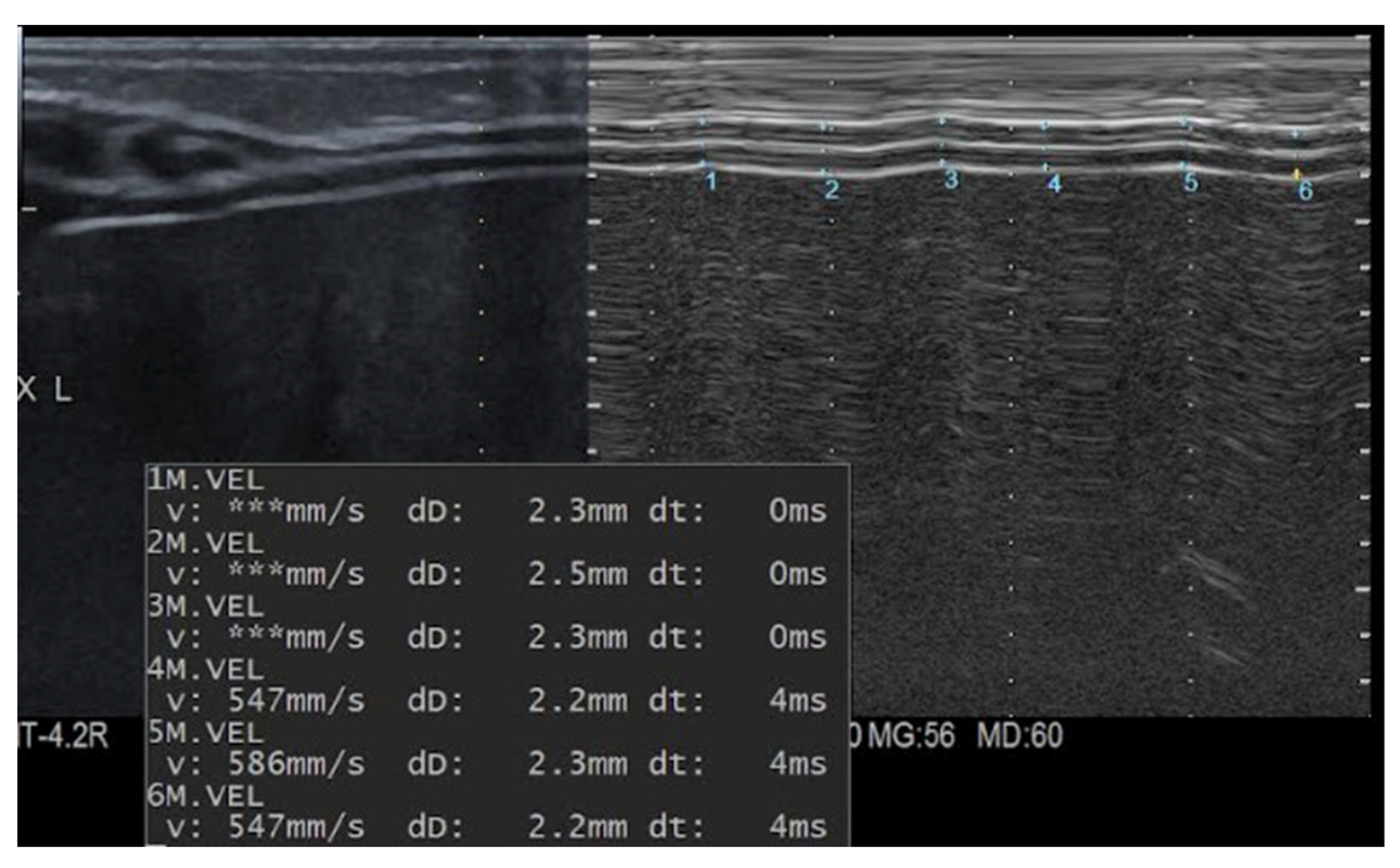Screen dimensions: 1400x868
Task: Select the 2M.VEL result label
Action: (206, 543)
